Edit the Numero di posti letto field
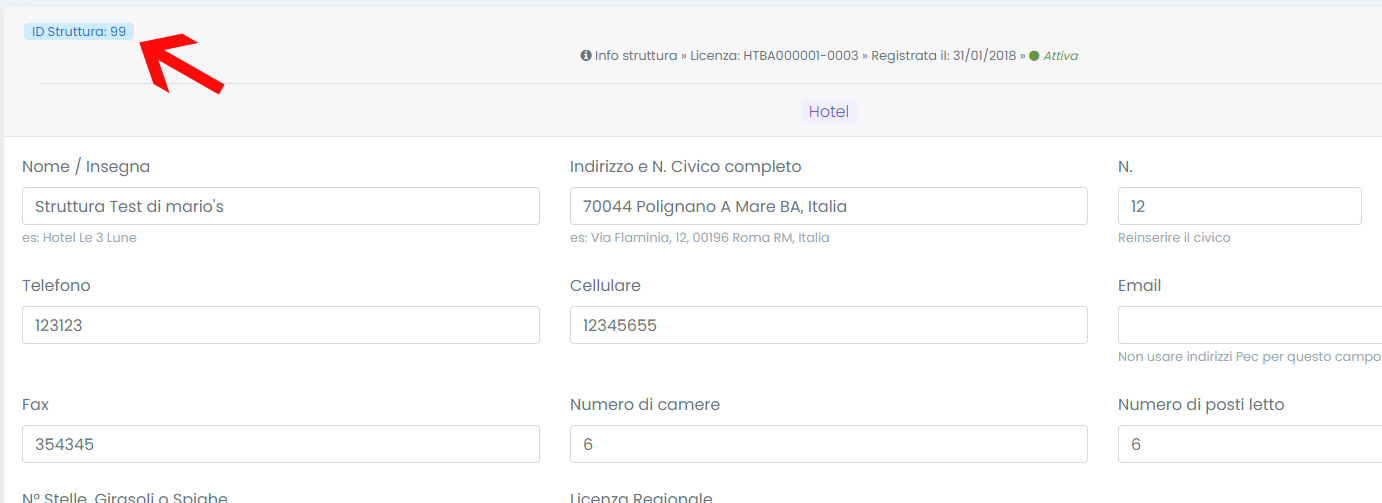The width and height of the screenshot is (1382, 503). 1250,444
